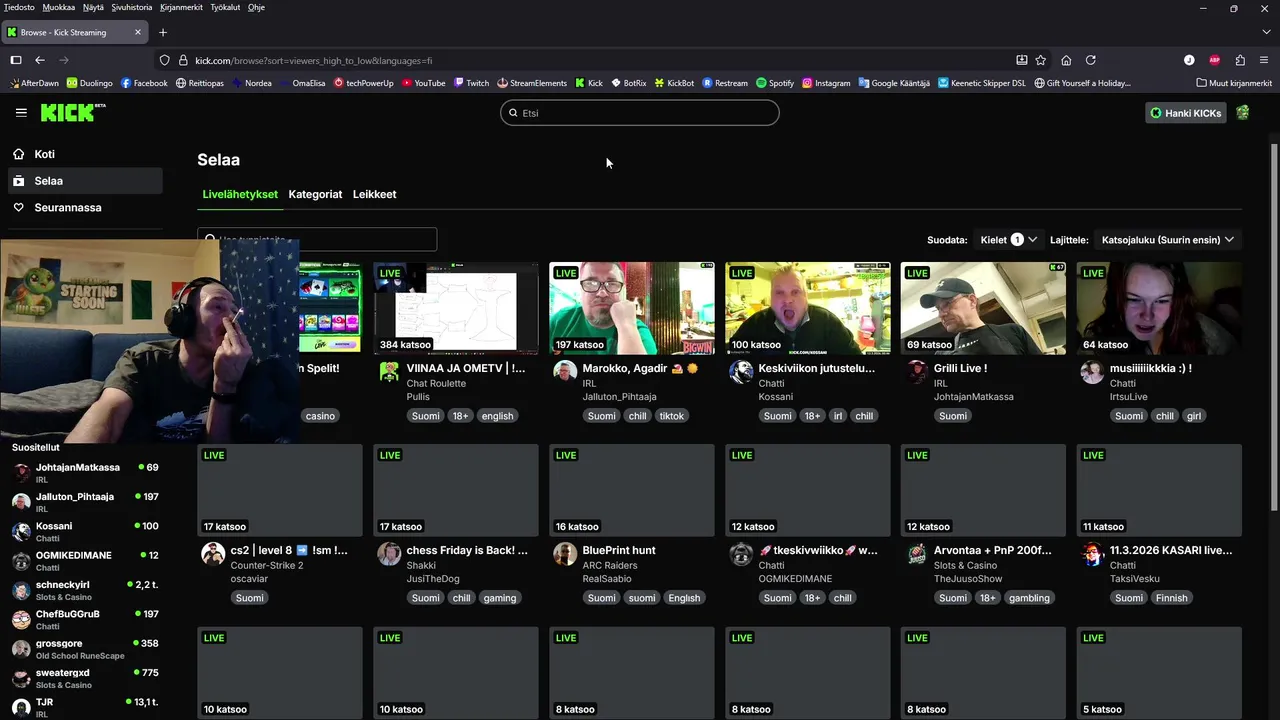Viewport: 1280px width, 720px height.
Task: Open the browser application menu icon
Action: point(1264,60)
